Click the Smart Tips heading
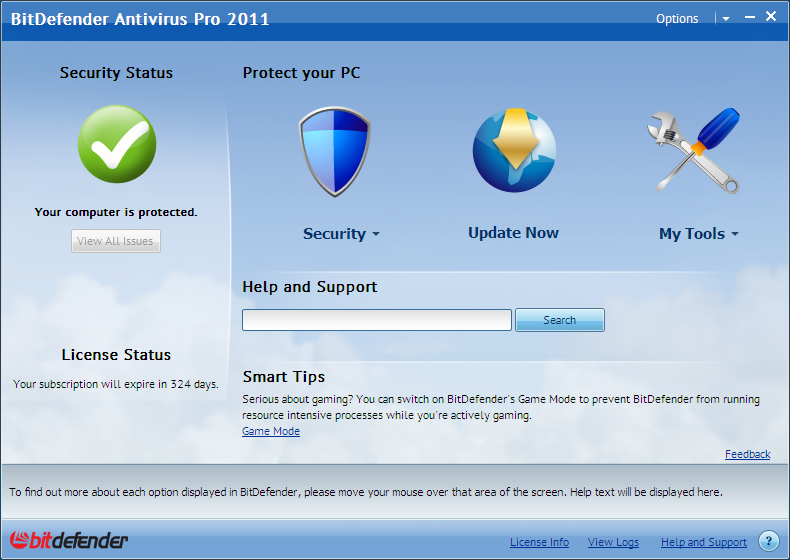Screen dimensions: 790x560 [284, 377]
